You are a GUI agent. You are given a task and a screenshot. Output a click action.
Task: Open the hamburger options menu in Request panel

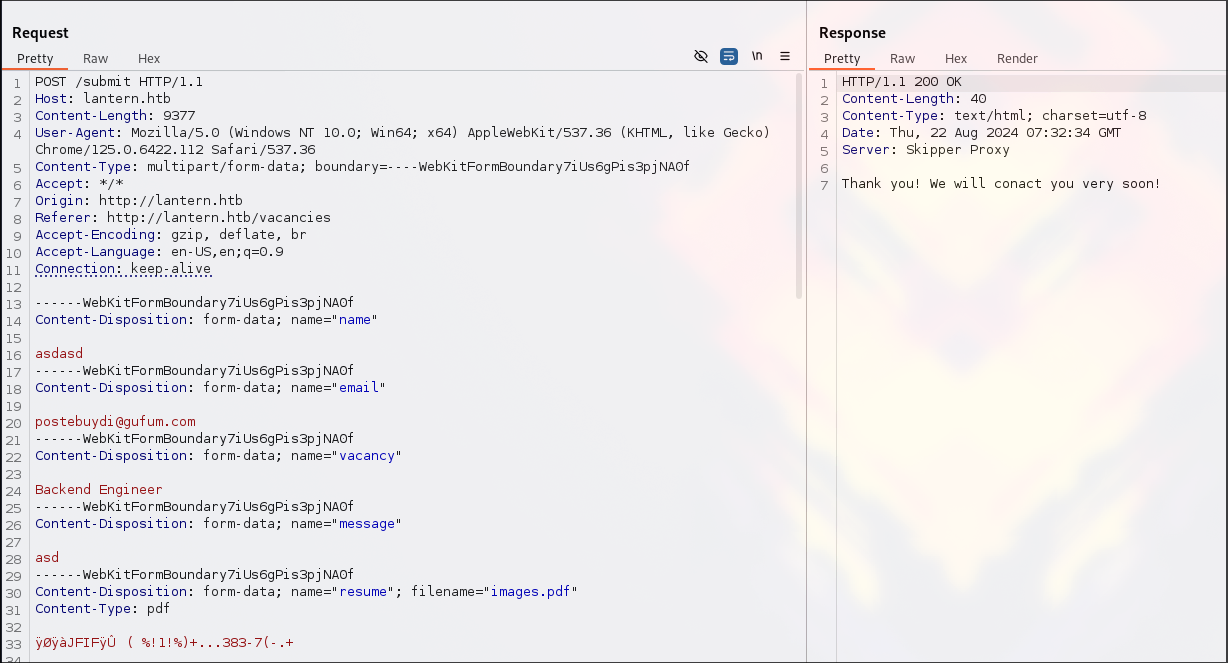785,57
